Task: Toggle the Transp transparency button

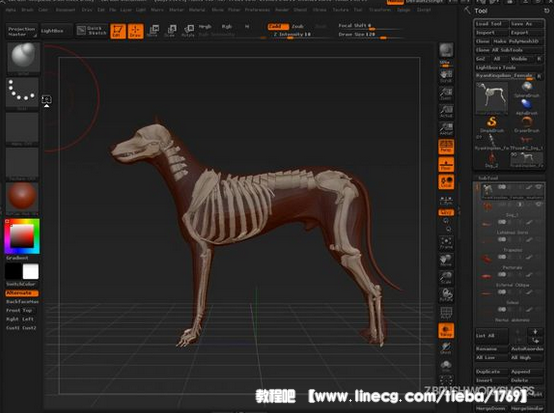Action: tap(446, 330)
